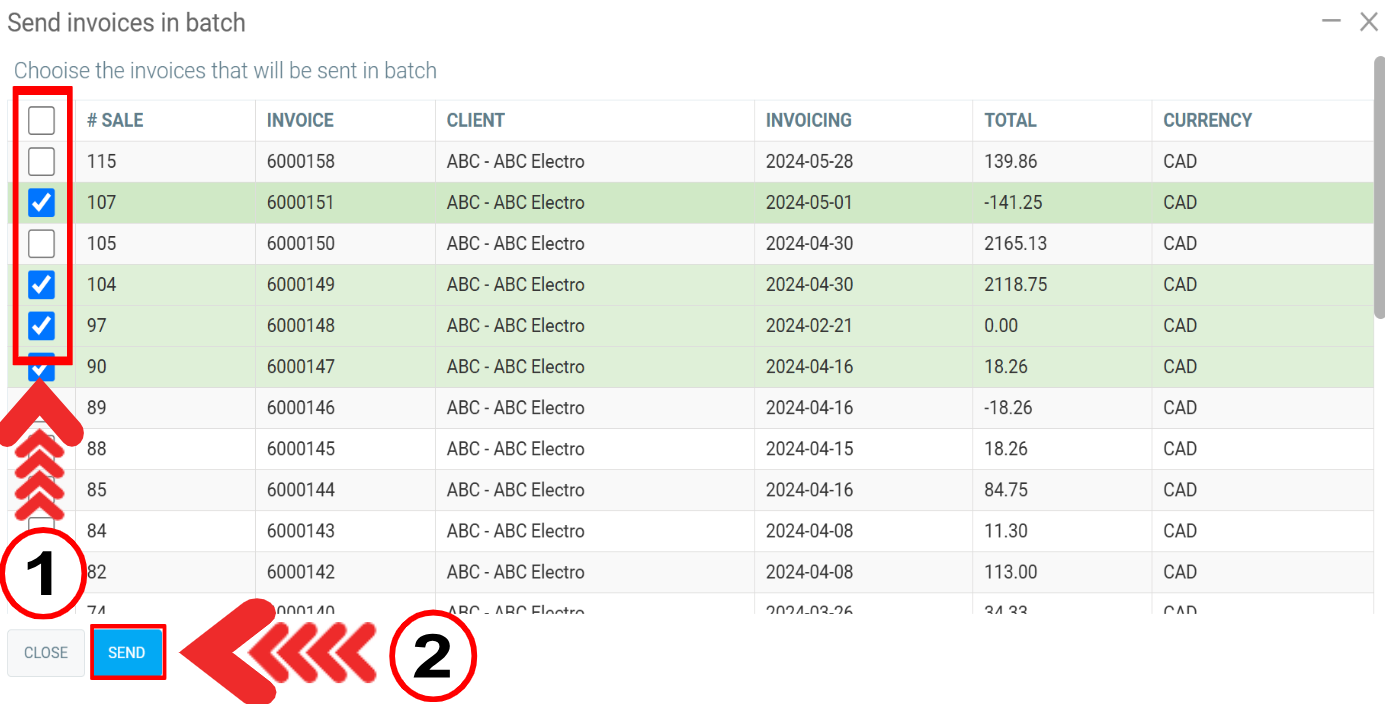Viewport: 1385px width, 704px height.
Task: Uncheck invoice 6000148 for sale 97
Action: pos(41,326)
